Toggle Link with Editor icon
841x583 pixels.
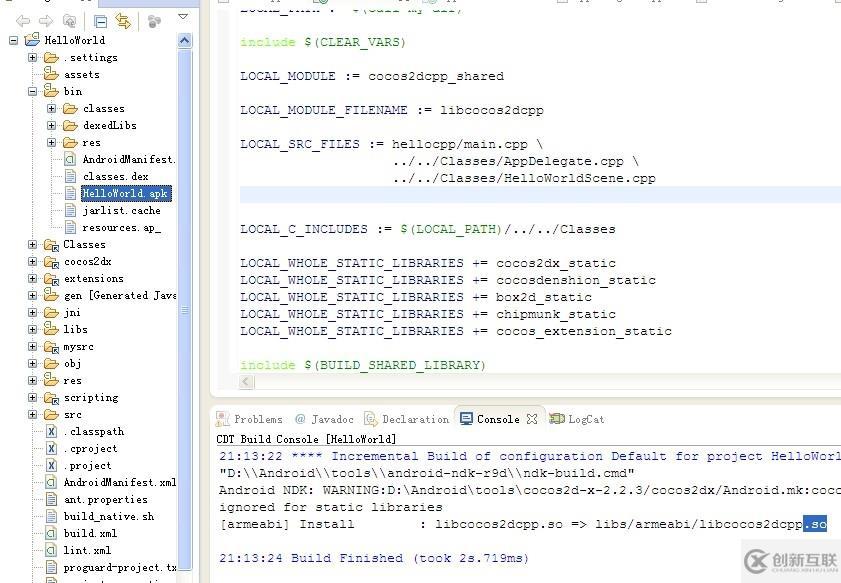[123, 21]
